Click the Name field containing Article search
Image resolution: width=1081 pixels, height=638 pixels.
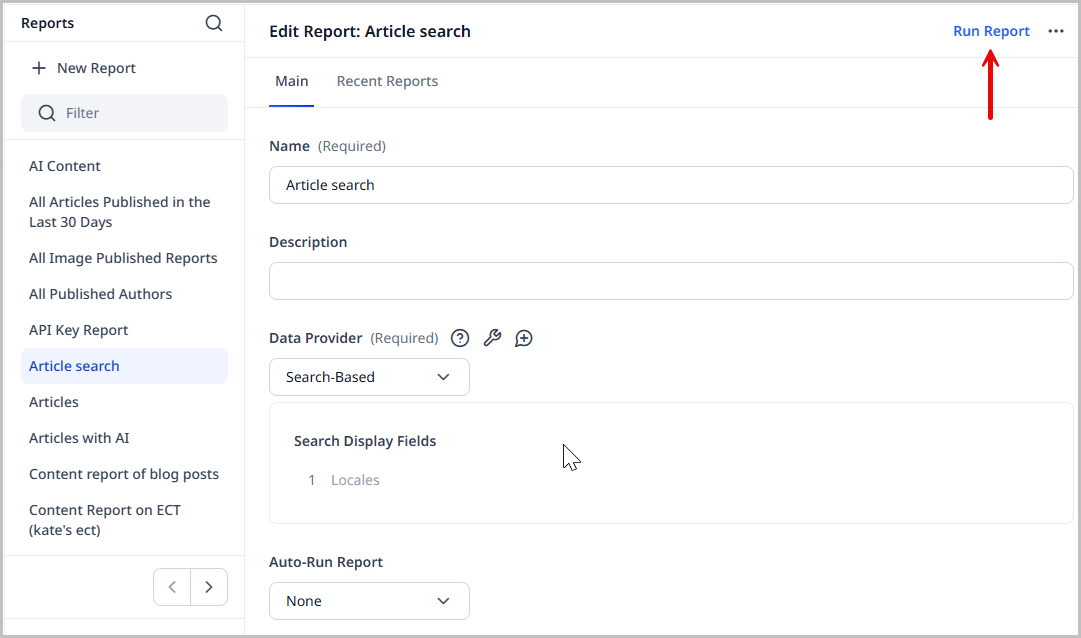coord(670,185)
